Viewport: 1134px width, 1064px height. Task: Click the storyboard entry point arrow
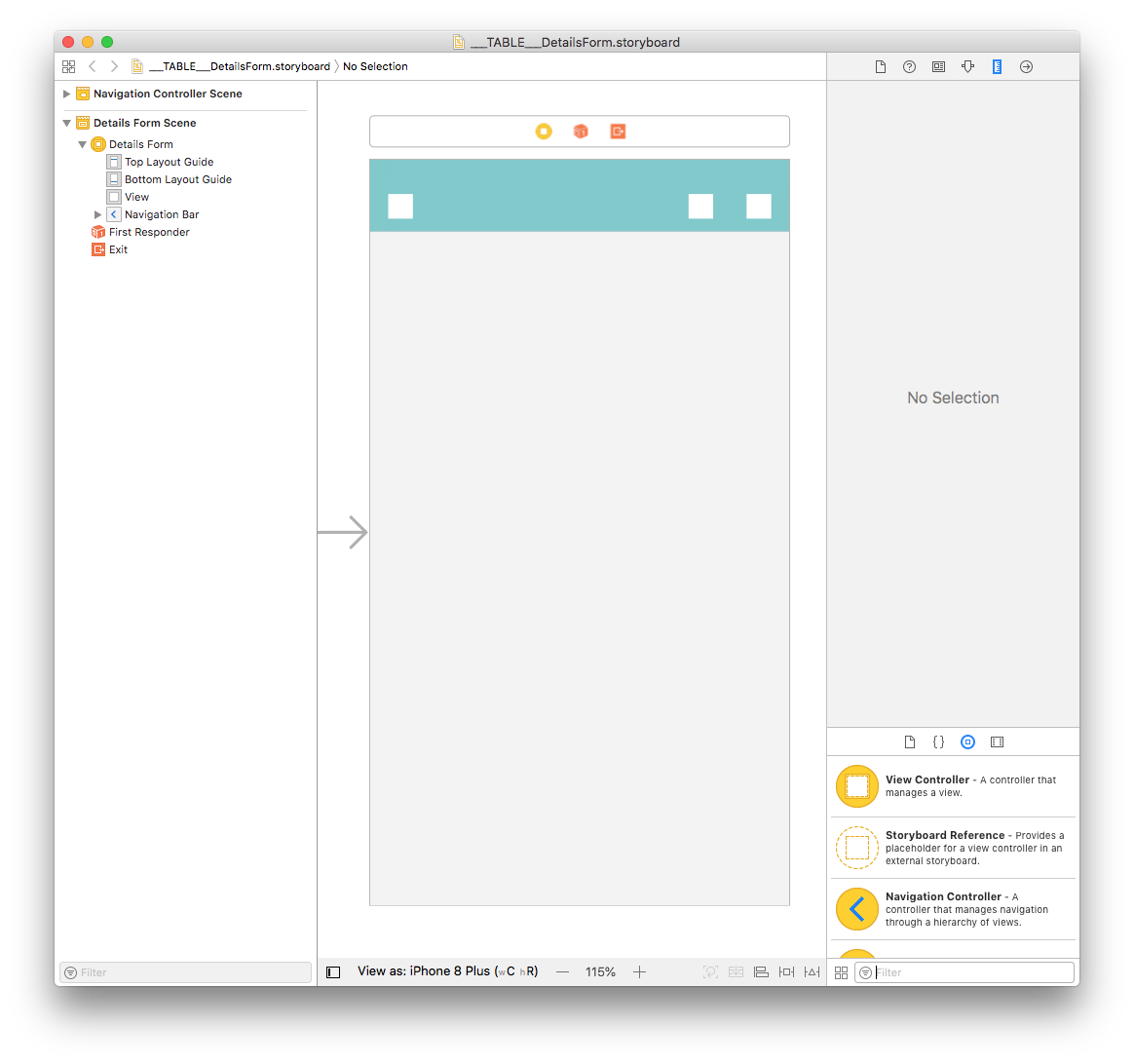click(x=343, y=532)
